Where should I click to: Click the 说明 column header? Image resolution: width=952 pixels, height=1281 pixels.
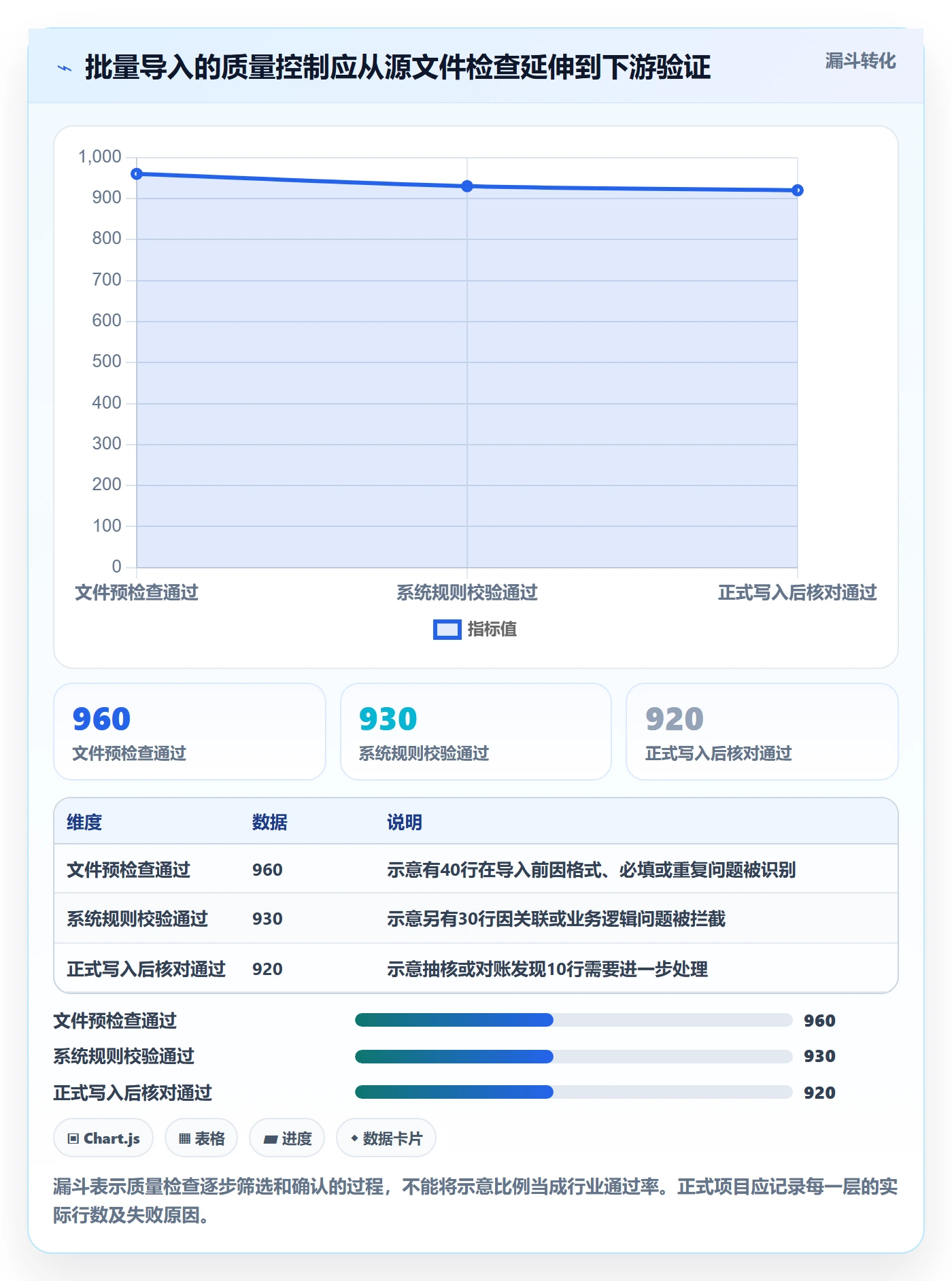click(405, 822)
